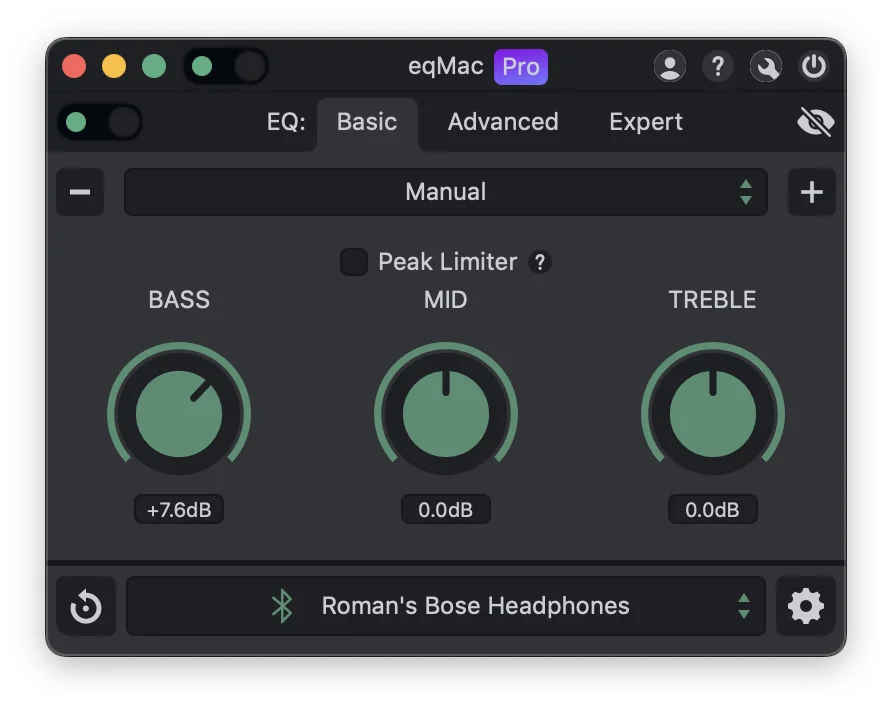892x710 pixels.
Task: Open the Manual preset dropdown
Action: tap(445, 192)
